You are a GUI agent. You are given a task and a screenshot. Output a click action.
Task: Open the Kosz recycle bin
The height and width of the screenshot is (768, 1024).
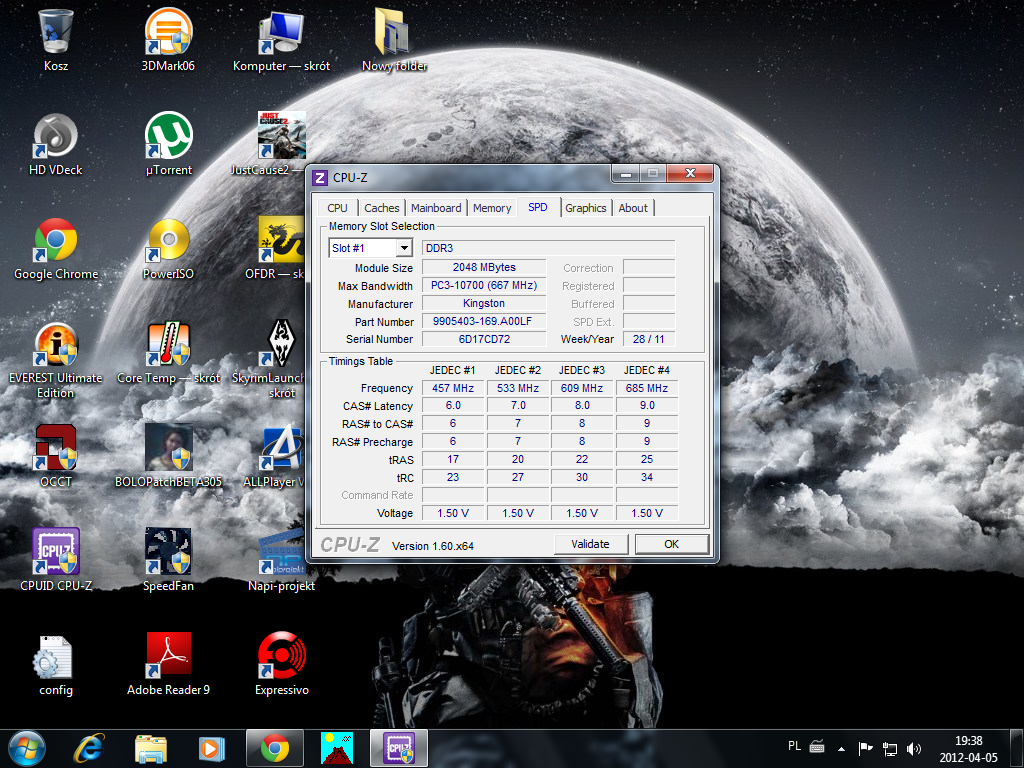(x=56, y=33)
